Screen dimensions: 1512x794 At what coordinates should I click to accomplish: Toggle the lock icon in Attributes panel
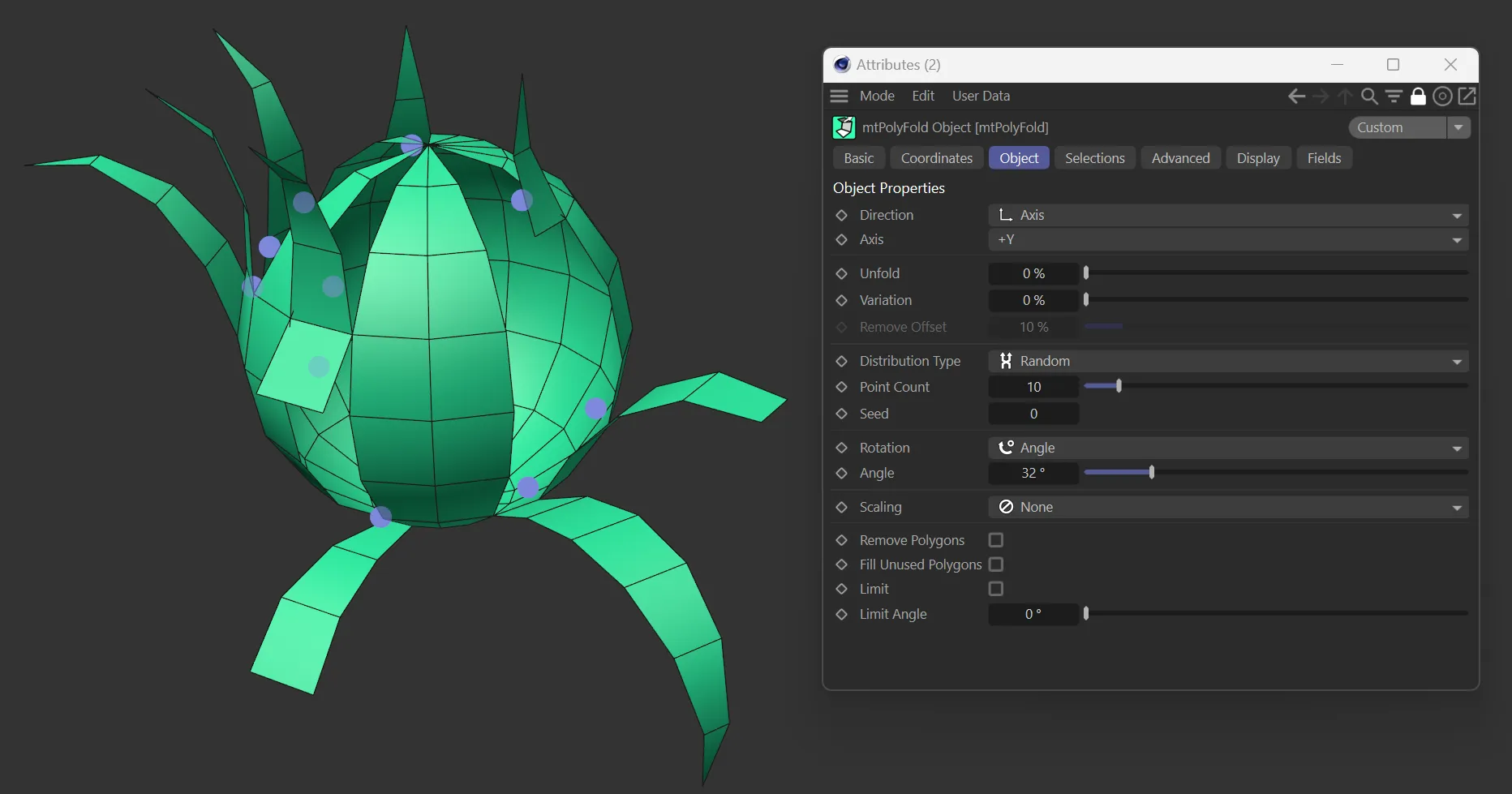point(1418,97)
